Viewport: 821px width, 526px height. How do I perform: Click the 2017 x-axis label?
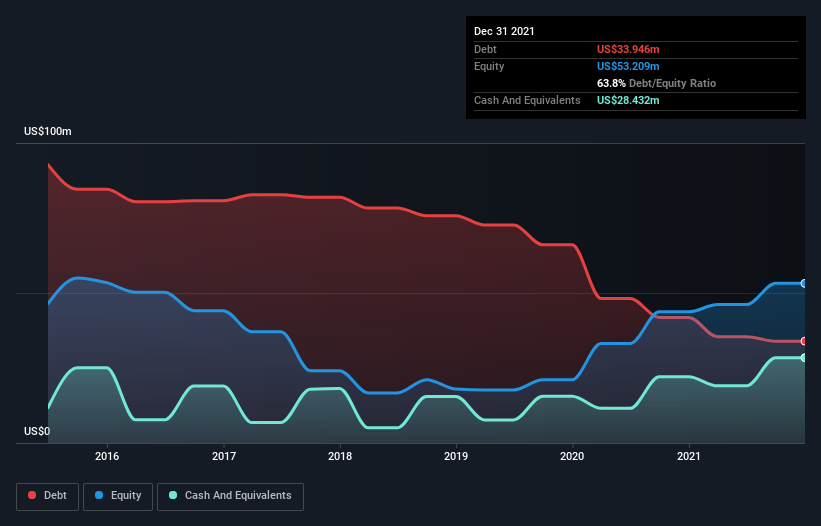[224, 456]
